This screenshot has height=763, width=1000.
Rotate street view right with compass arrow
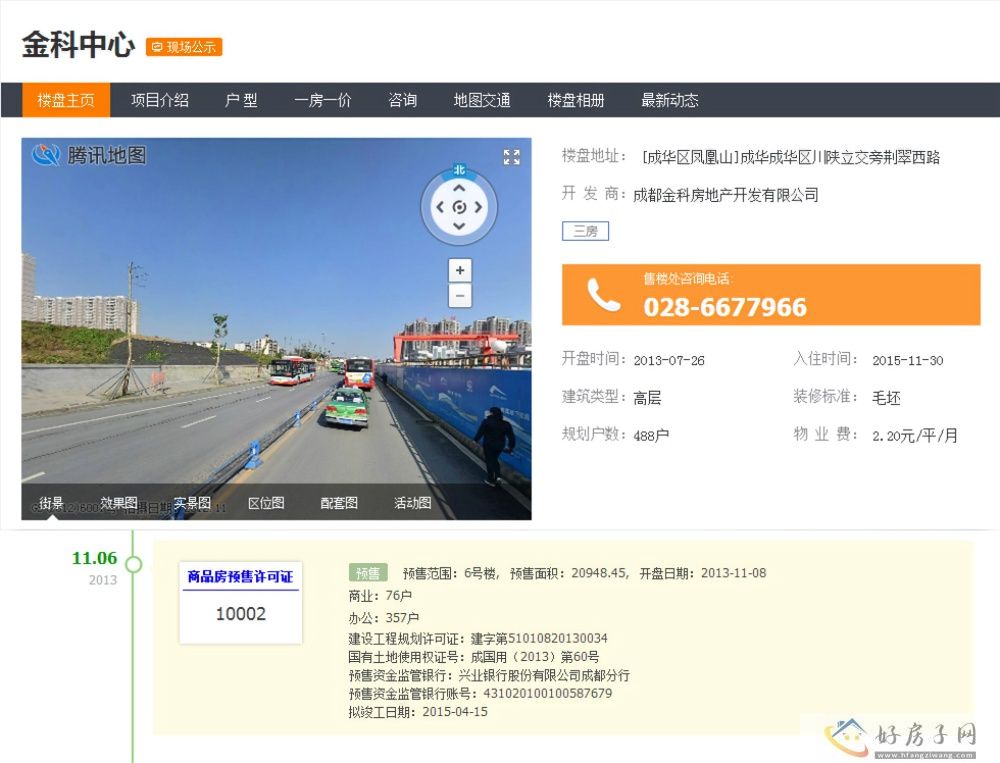(478, 207)
